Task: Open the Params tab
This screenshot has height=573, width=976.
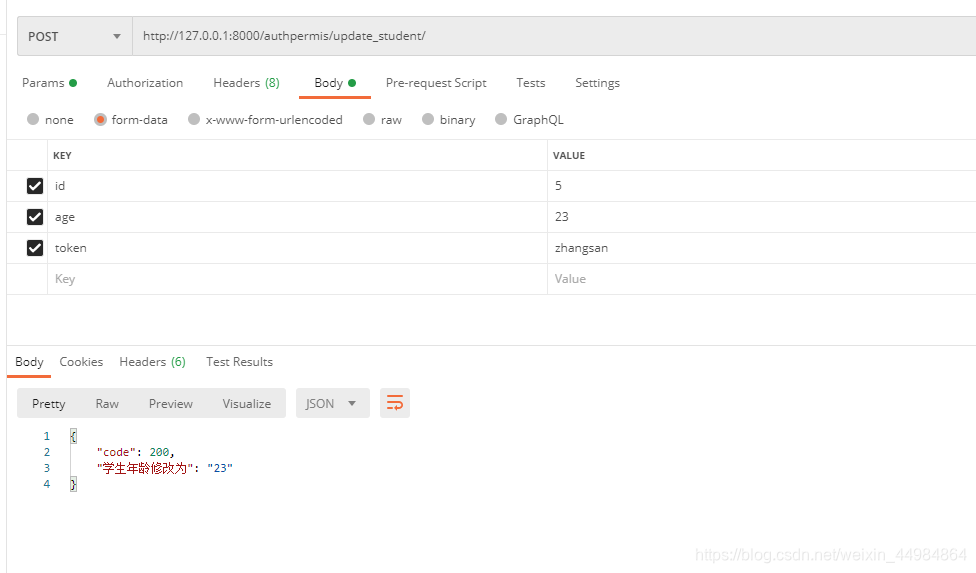Action: tap(49, 83)
